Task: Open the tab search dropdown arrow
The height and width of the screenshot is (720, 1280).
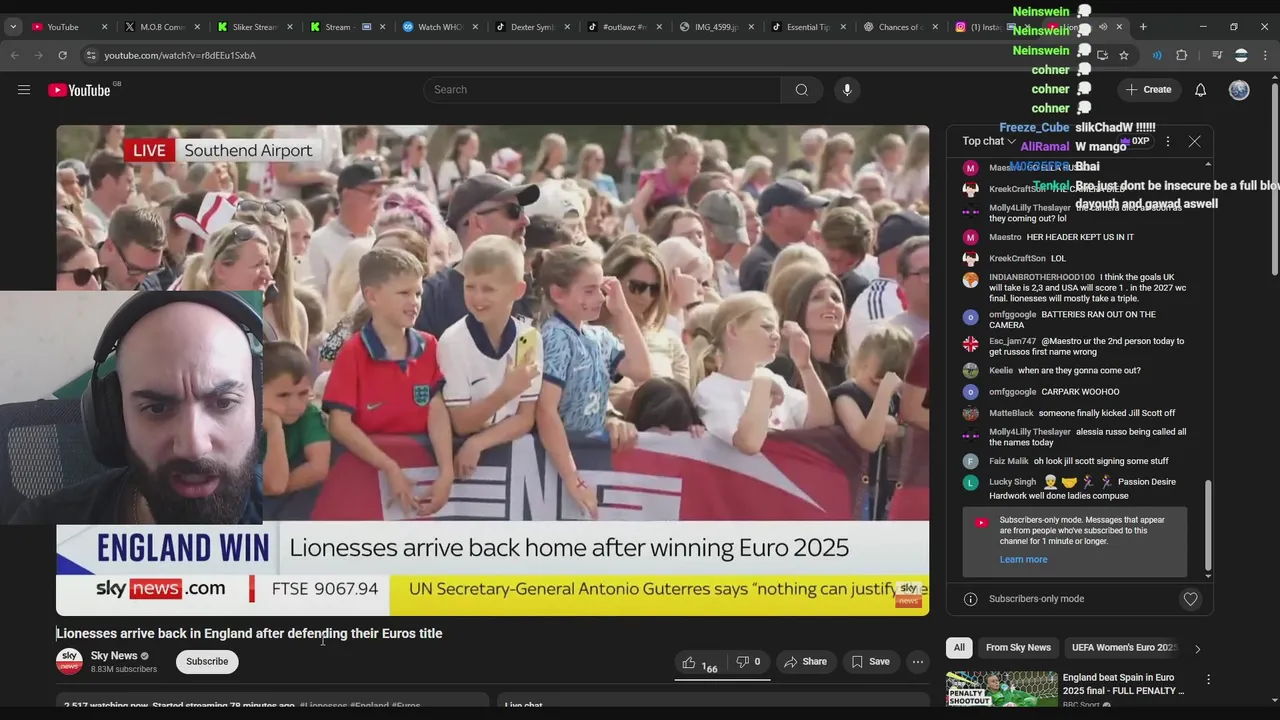Action: click(13, 27)
